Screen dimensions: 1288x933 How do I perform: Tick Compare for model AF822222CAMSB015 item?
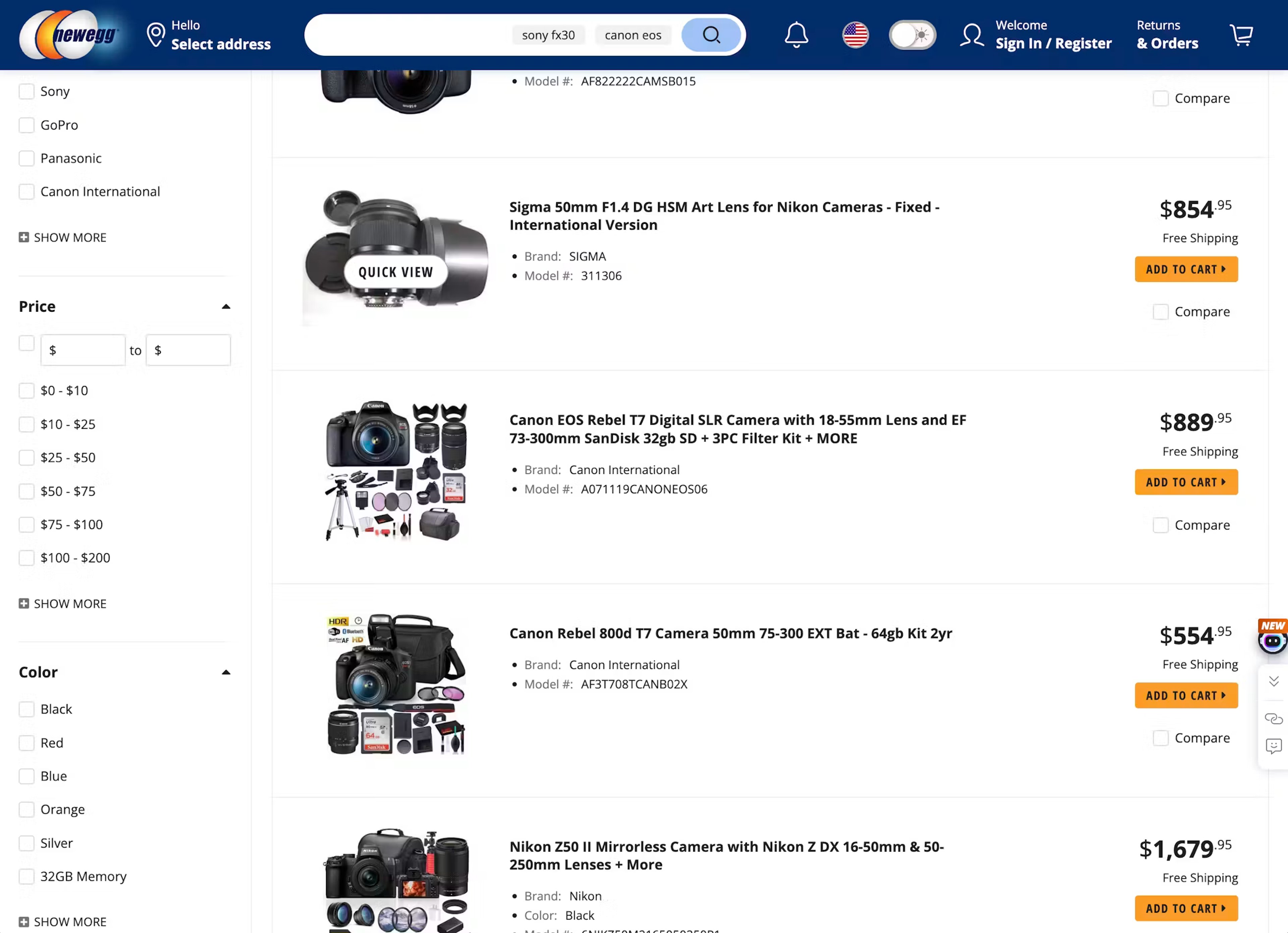(x=1160, y=99)
